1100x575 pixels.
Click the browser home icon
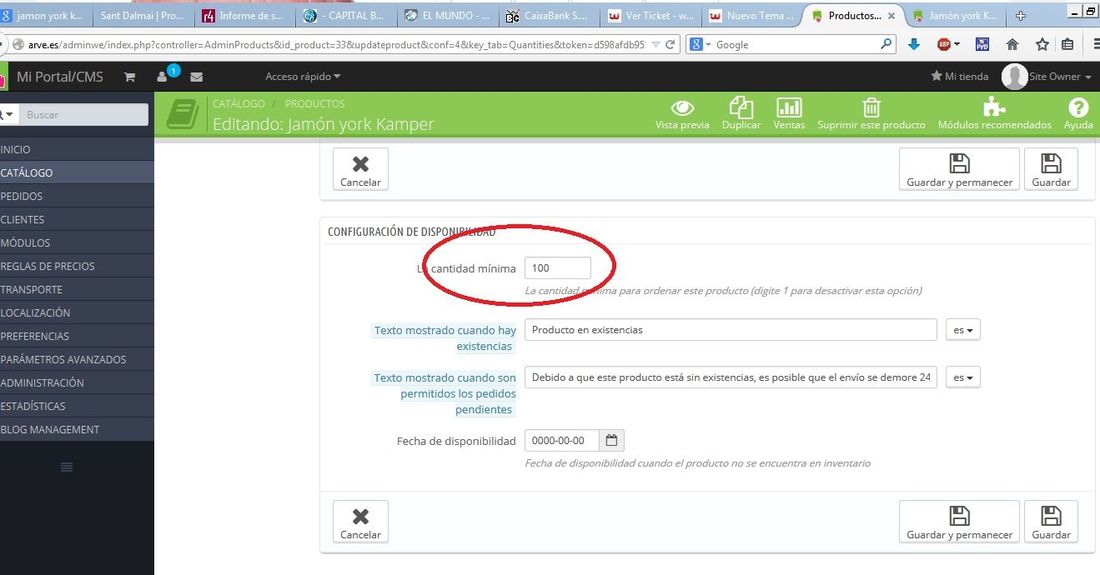1012,44
